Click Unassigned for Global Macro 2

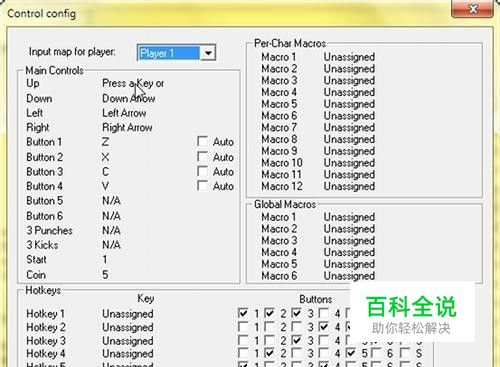[x=349, y=229]
